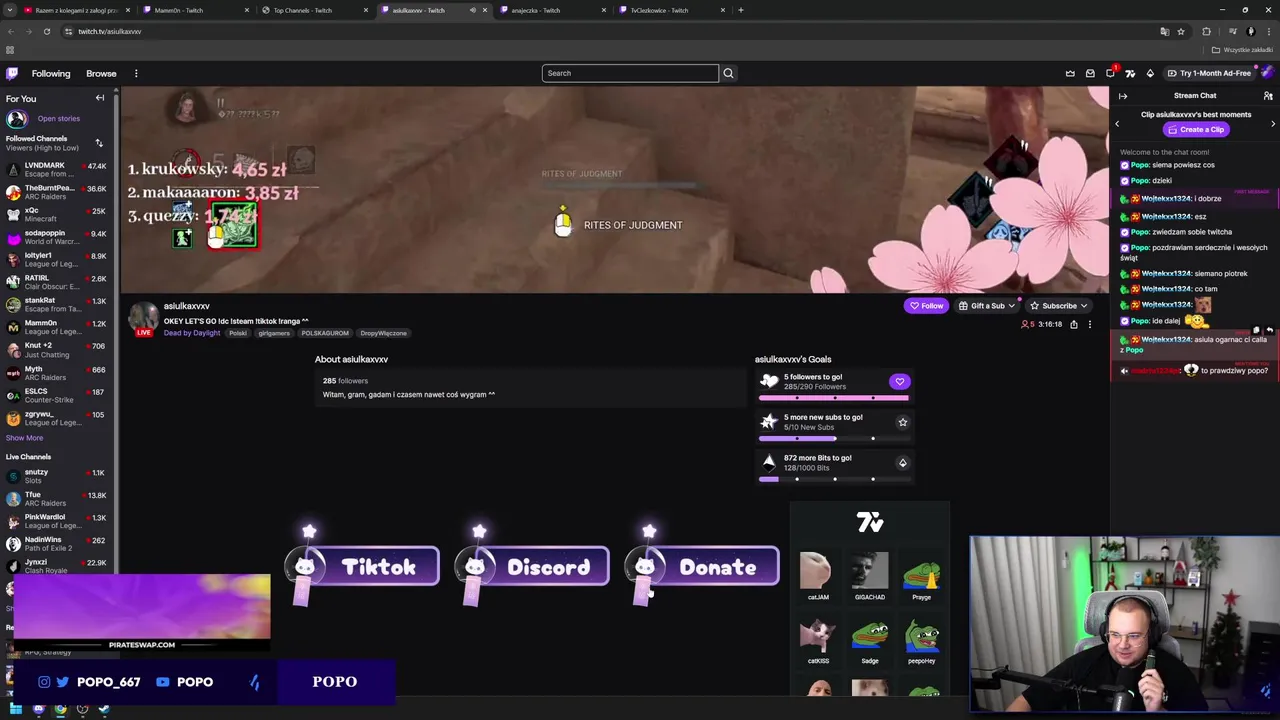Click the search magnifier button
The image size is (1280, 720).
pyautogui.click(x=728, y=73)
